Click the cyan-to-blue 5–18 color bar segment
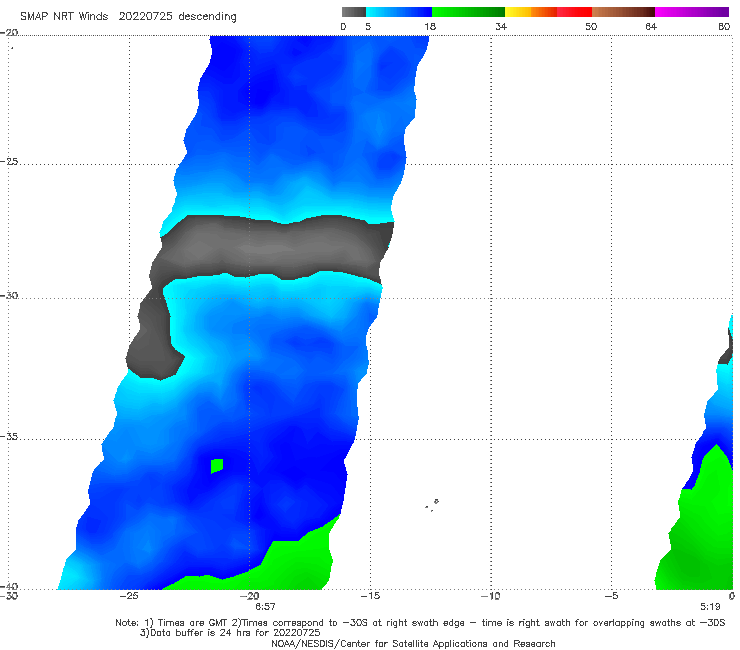This screenshot has width=740, height=650. click(x=399, y=12)
